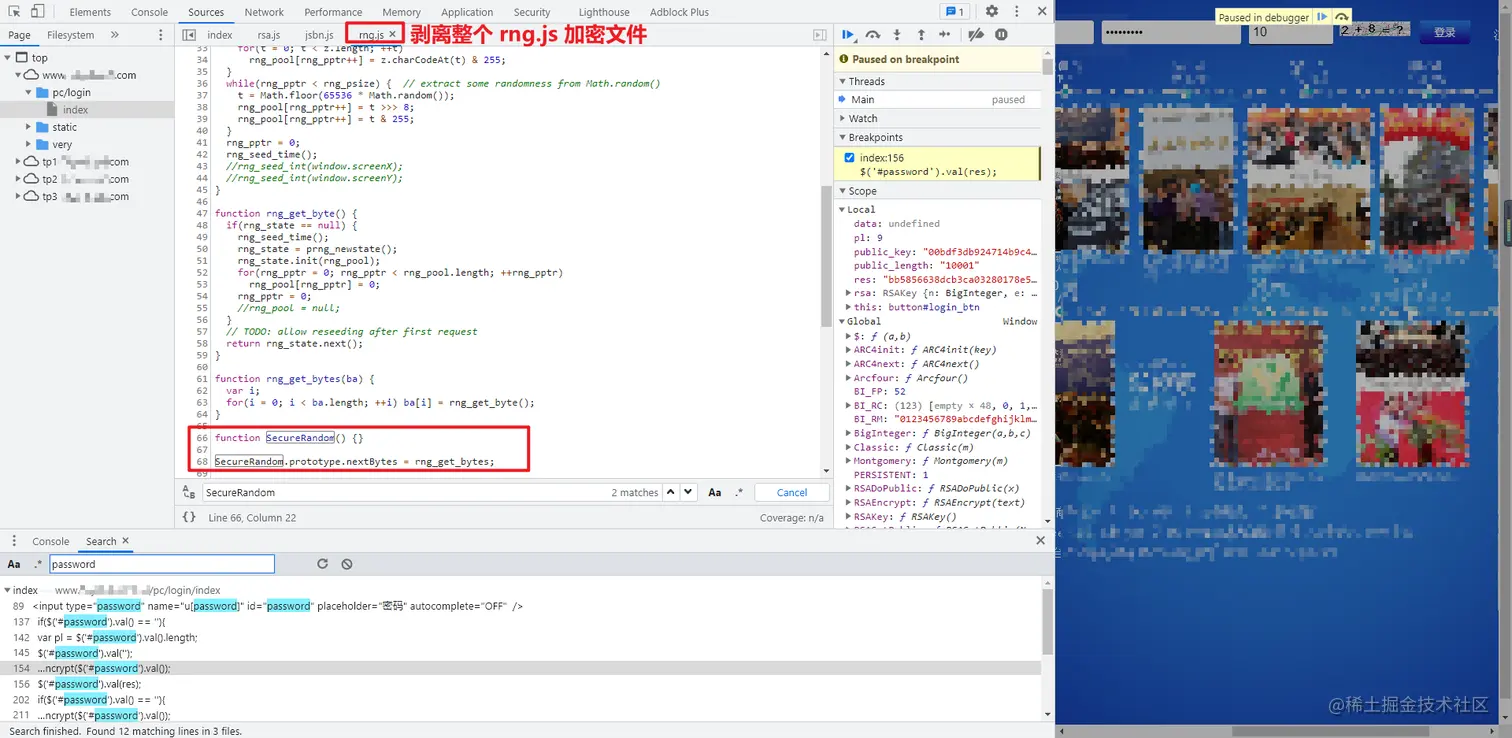Expand the rsa: RSAKey scope variable
Viewport: 1512px width, 738px height.
(847, 293)
